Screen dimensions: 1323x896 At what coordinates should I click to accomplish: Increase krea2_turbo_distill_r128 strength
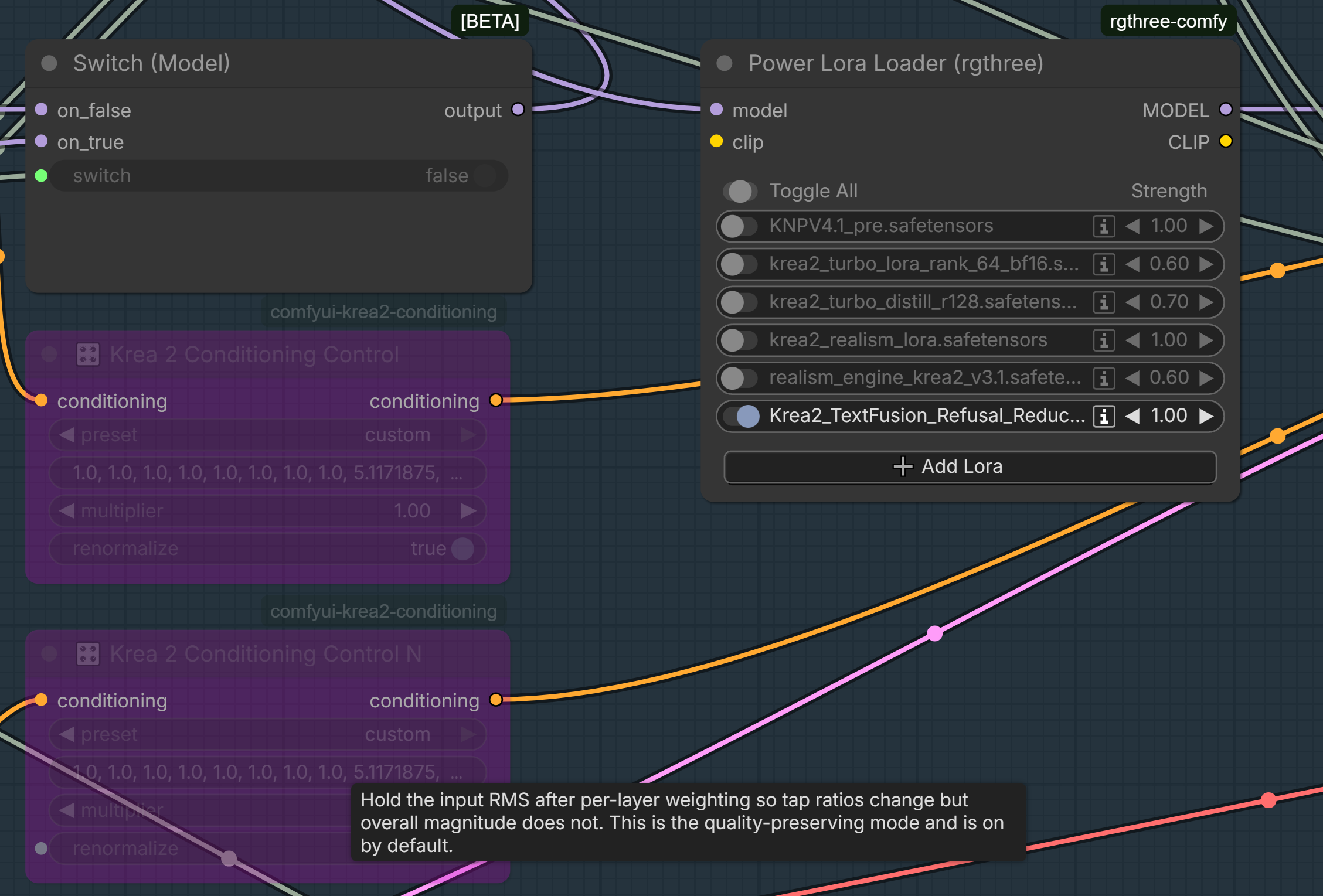1206,302
